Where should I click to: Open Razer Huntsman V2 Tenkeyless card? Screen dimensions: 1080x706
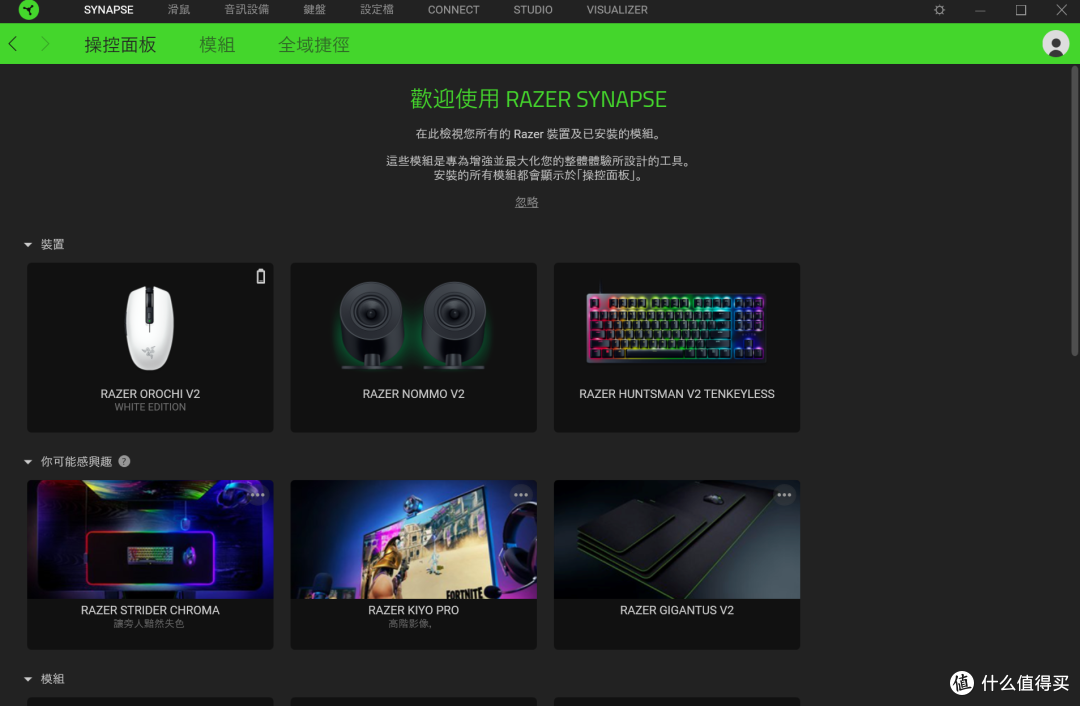pos(676,347)
